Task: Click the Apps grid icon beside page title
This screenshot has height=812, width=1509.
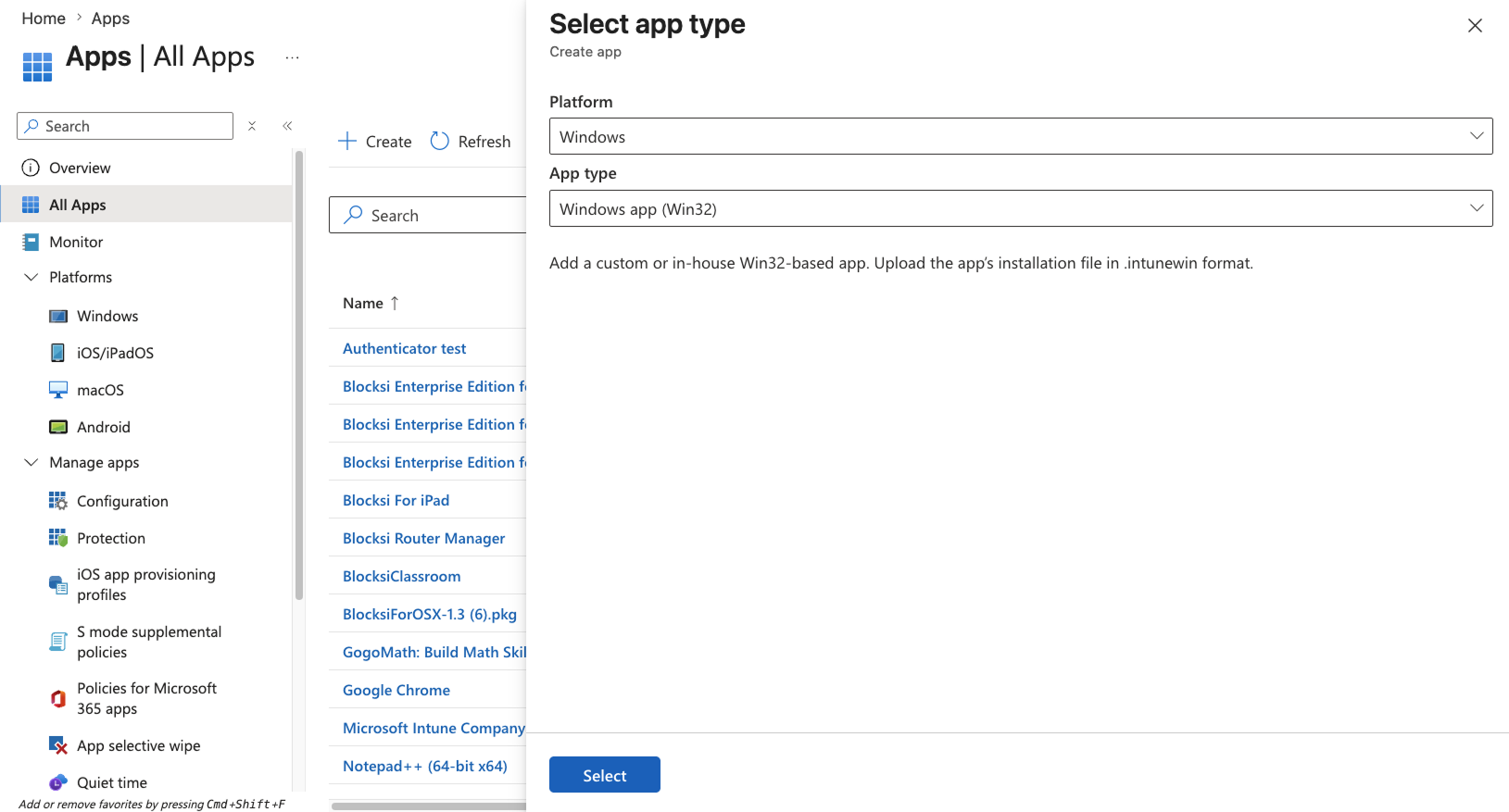Action: click(37, 67)
